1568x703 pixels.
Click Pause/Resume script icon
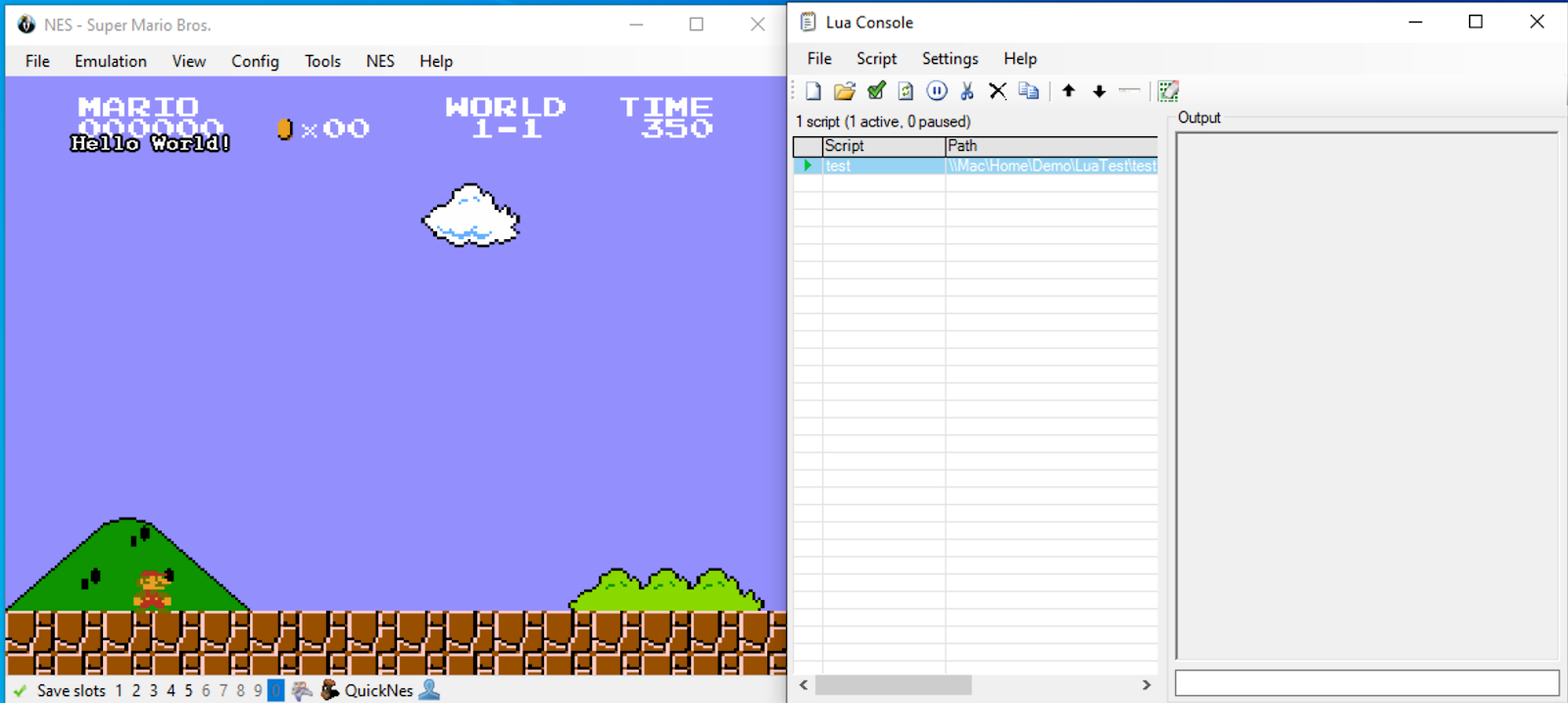[937, 91]
